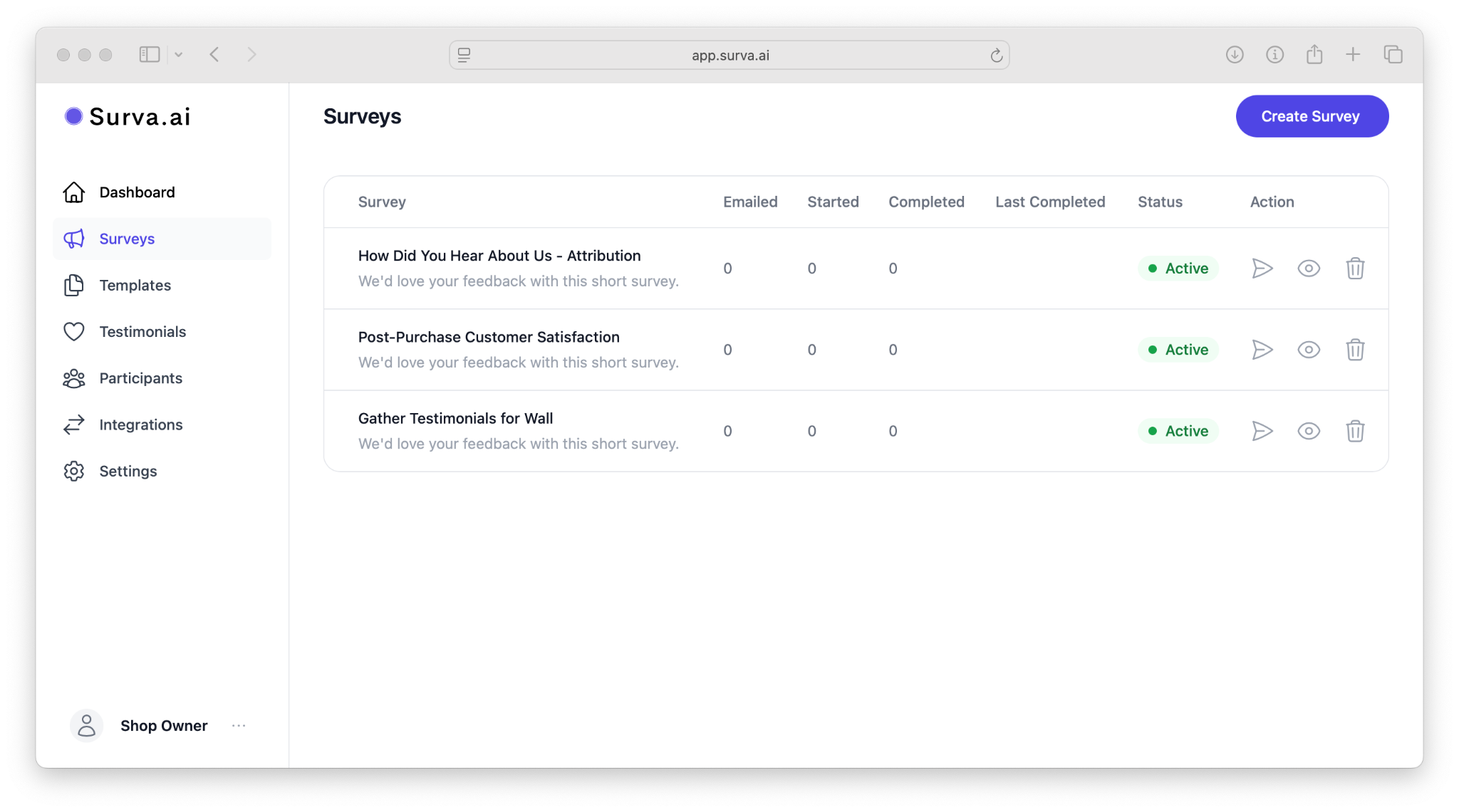The height and width of the screenshot is (812, 1459).
Task: Open new tab with plus icon
Action: [x=1352, y=55]
